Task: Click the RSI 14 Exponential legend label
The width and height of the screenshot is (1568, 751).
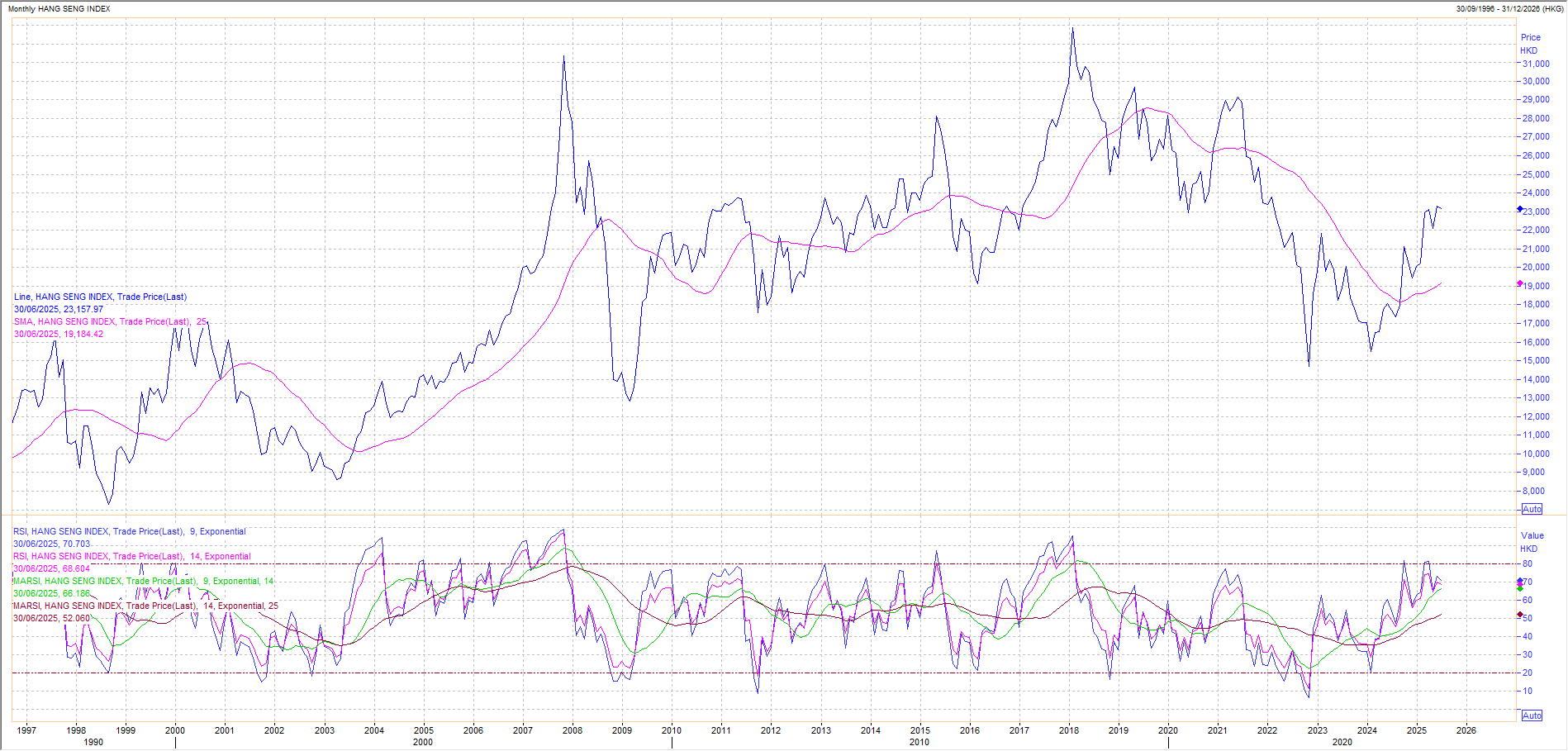Action: click(132, 556)
